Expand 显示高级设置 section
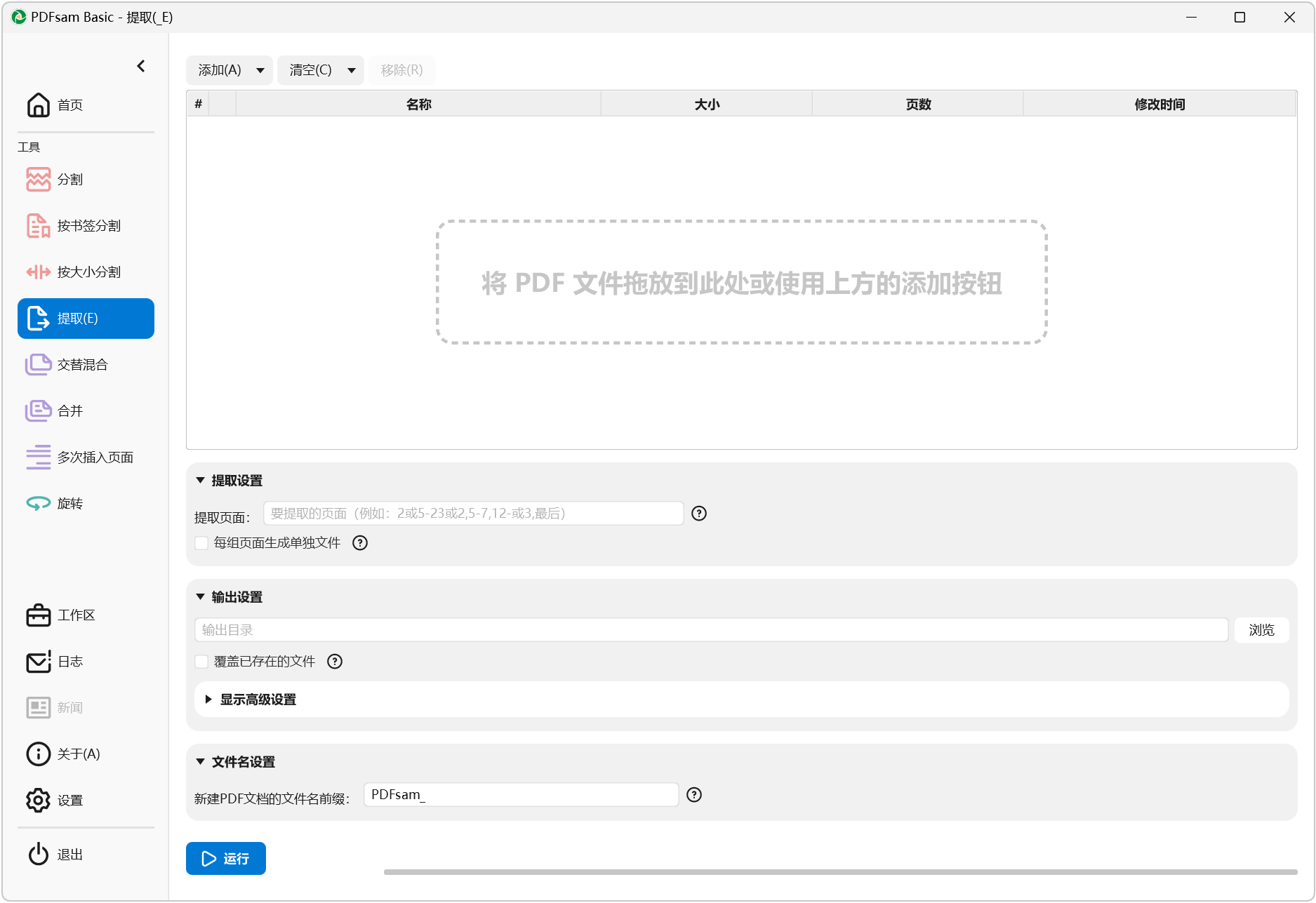This screenshot has width=1316, height=903. (208, 700)
